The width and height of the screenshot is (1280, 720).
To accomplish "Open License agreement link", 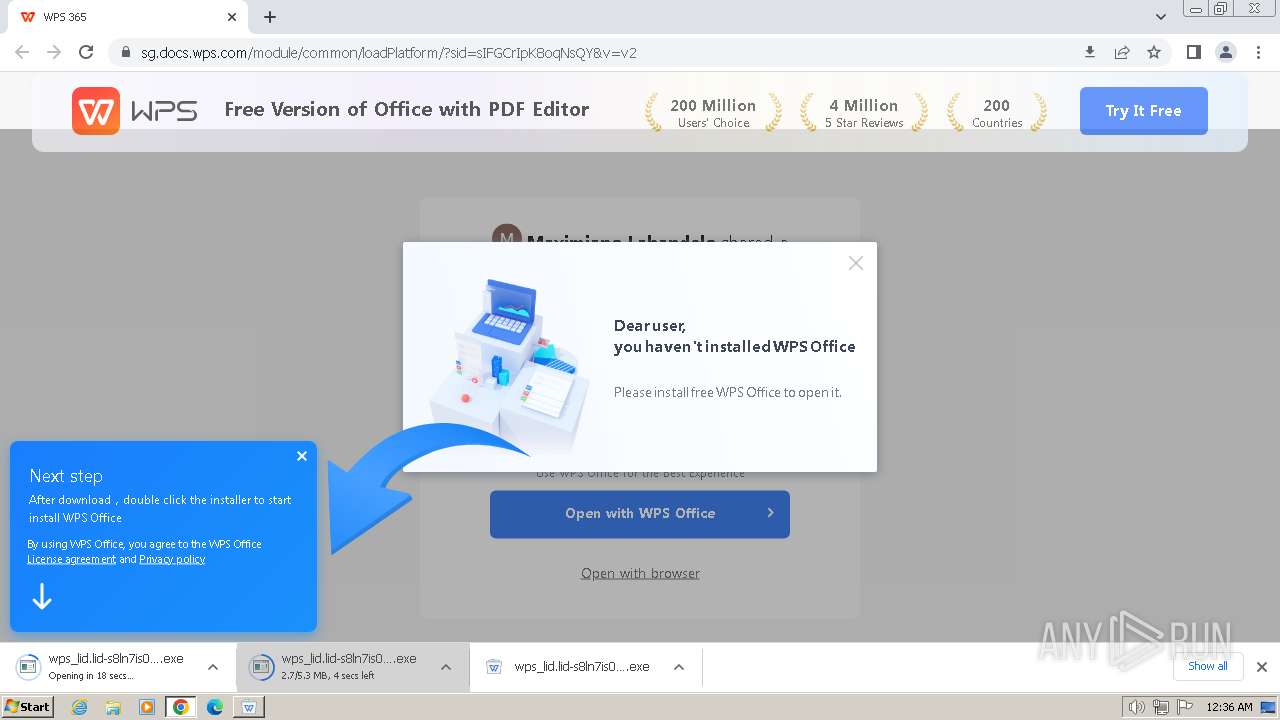I will 71,559.
